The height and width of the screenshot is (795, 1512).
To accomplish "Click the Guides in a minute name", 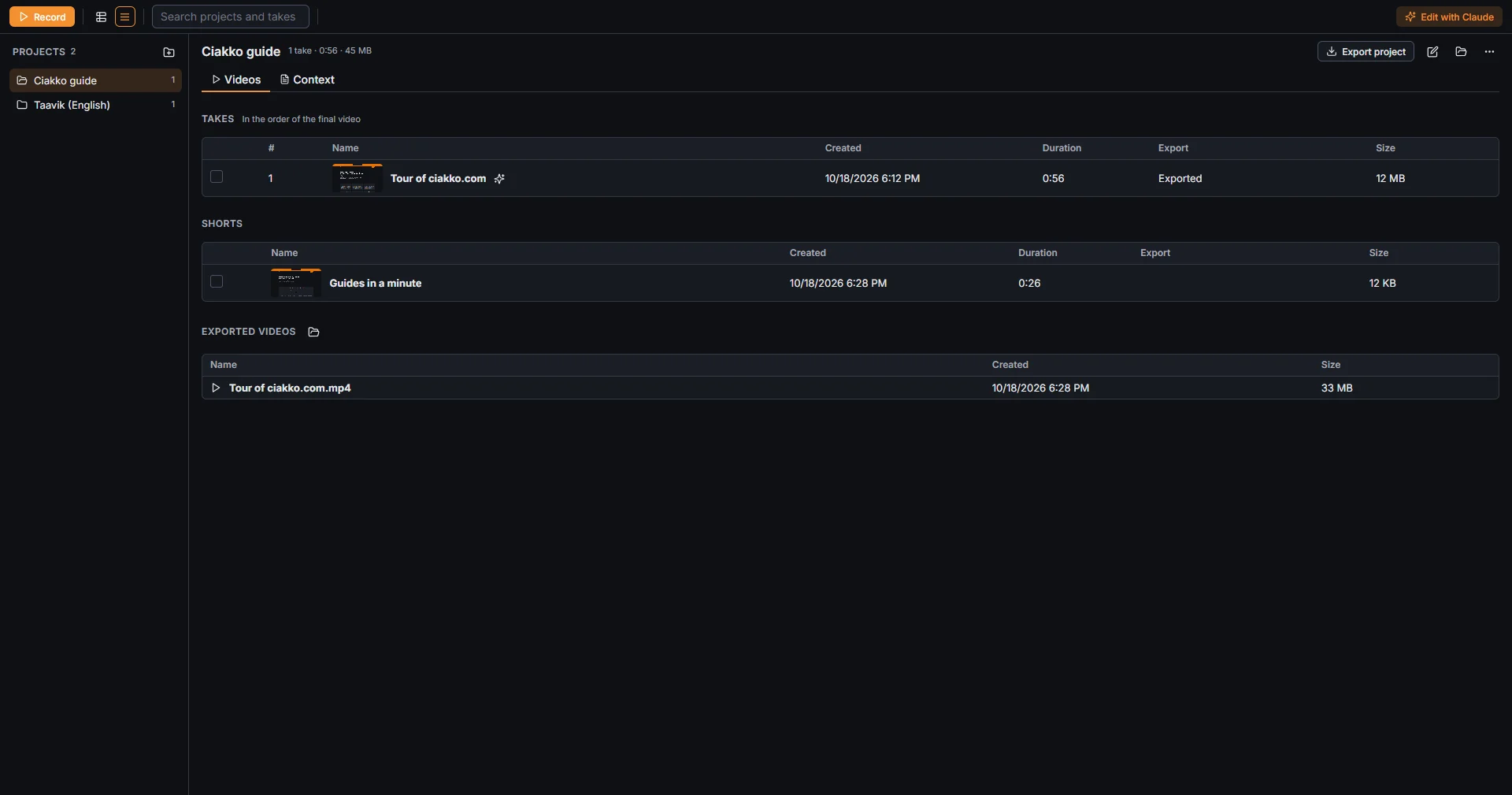I will [x=376, y=284].
